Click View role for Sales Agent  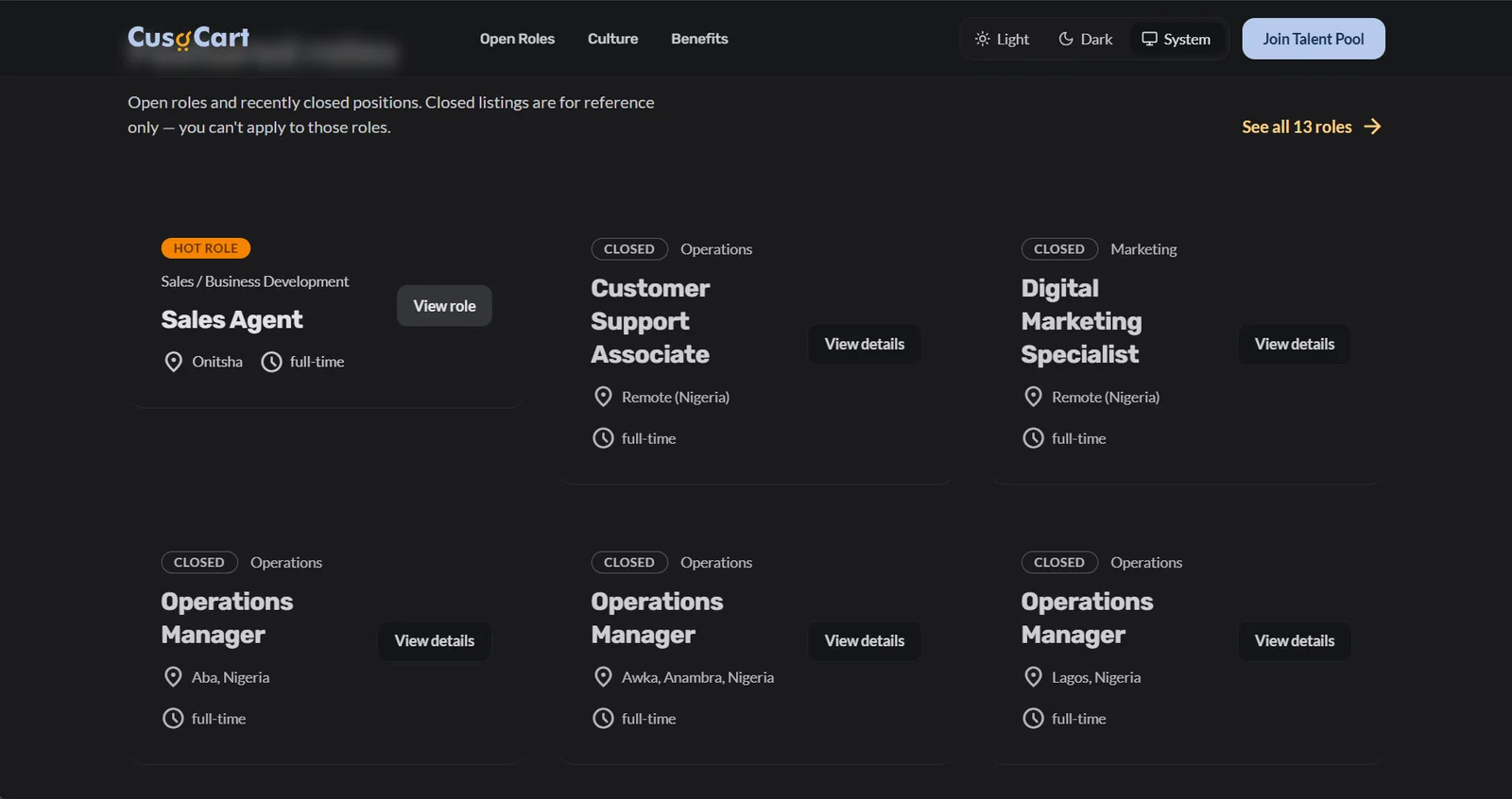click(444, 306)
